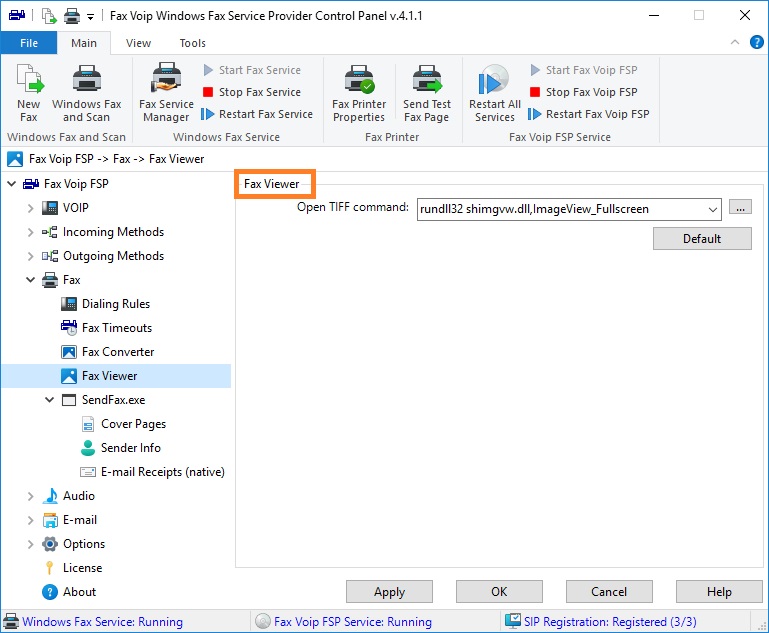
Task: Click Send Test Fax Page
Action: coord(427,93)
